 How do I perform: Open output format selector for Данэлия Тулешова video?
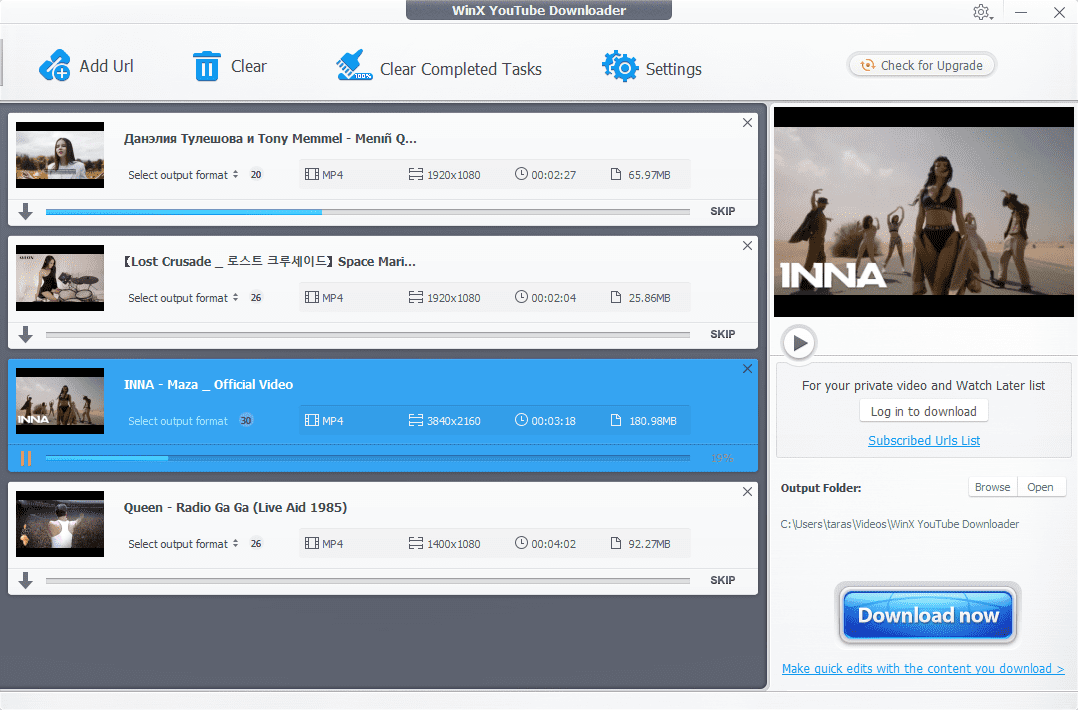pyautogui.click(x=183, y=175)
